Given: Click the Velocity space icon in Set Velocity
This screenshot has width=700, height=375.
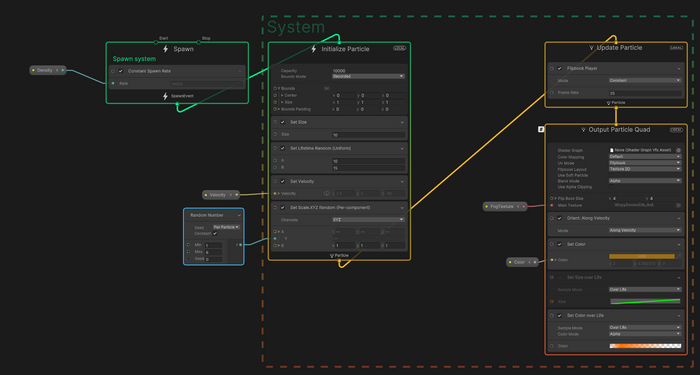Looking at the screenshot, I should pos(326,194).
